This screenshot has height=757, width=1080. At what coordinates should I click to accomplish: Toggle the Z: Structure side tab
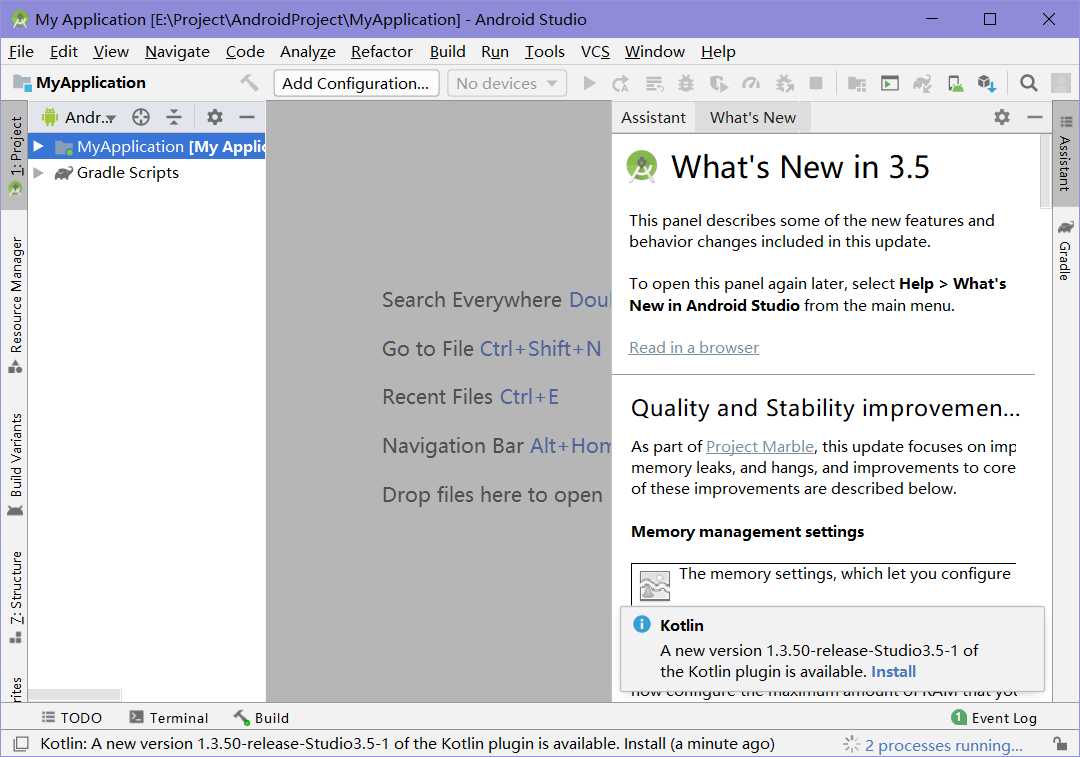15,598
